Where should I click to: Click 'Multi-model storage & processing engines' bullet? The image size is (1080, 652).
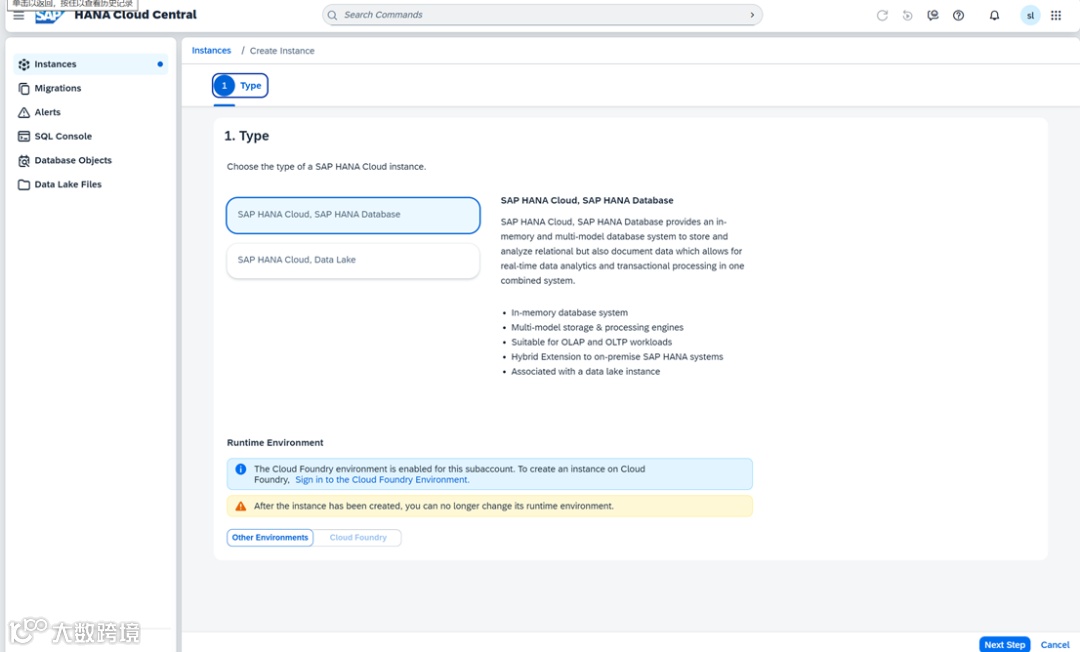(597, 328)
